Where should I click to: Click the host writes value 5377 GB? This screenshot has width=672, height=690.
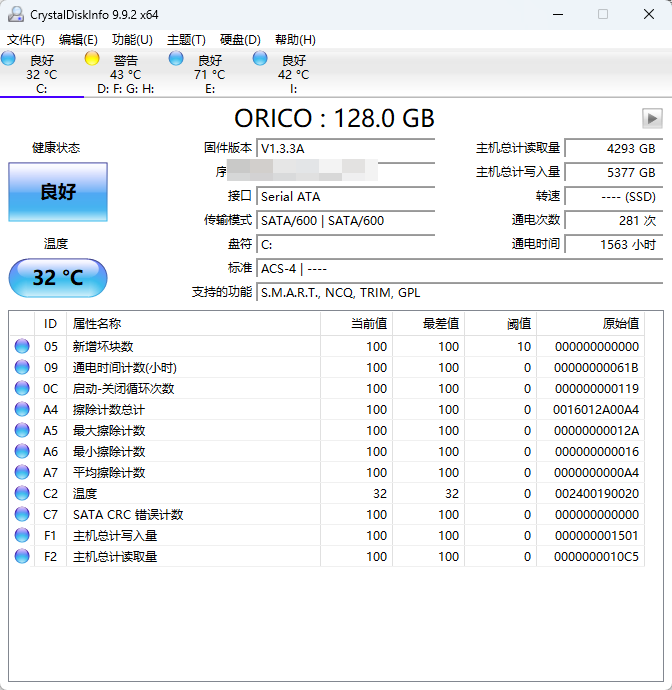click(614, 172)
